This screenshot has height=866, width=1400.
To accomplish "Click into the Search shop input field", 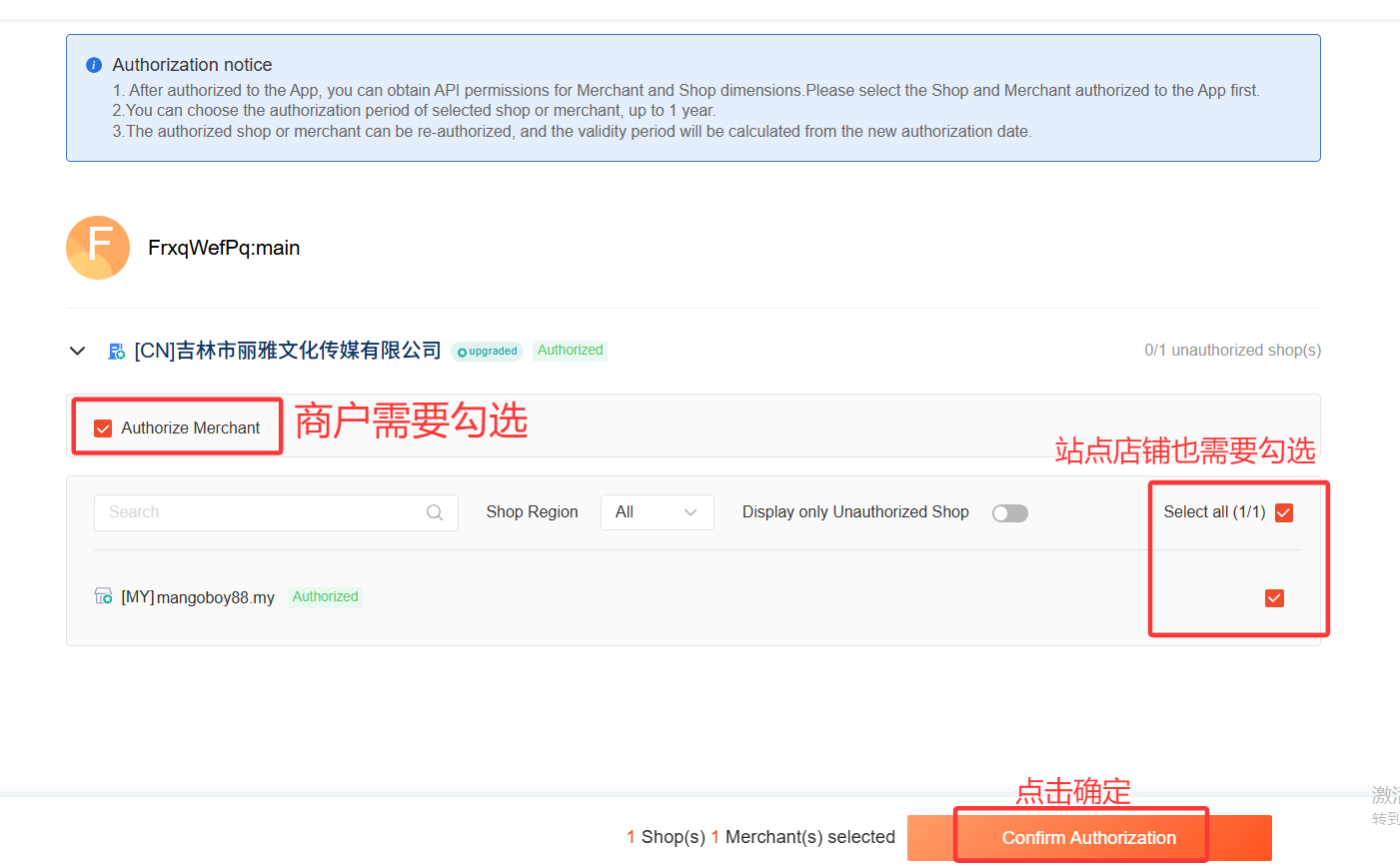I will pos(260,512).
